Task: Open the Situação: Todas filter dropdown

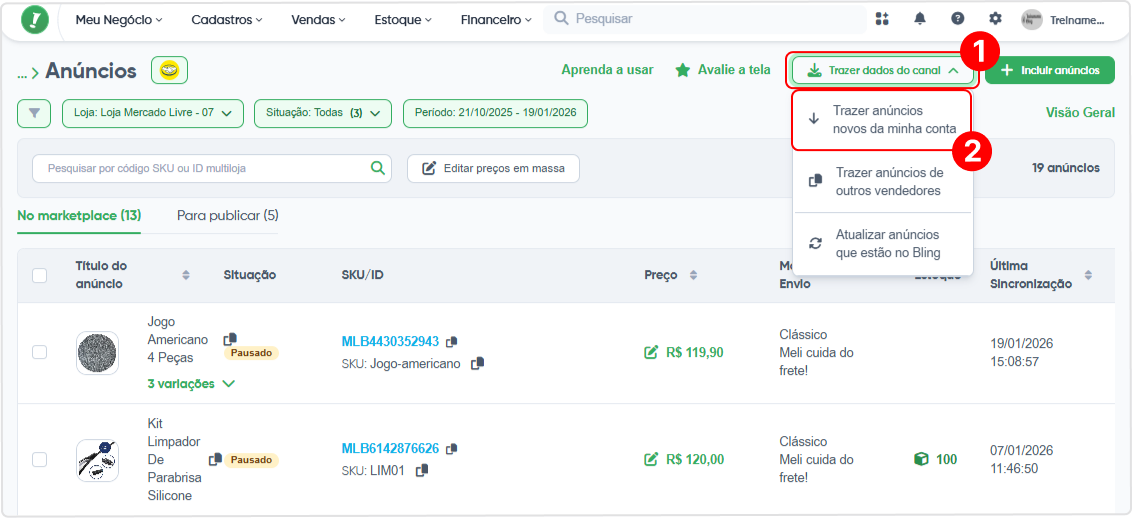Action: coord(323,113)
